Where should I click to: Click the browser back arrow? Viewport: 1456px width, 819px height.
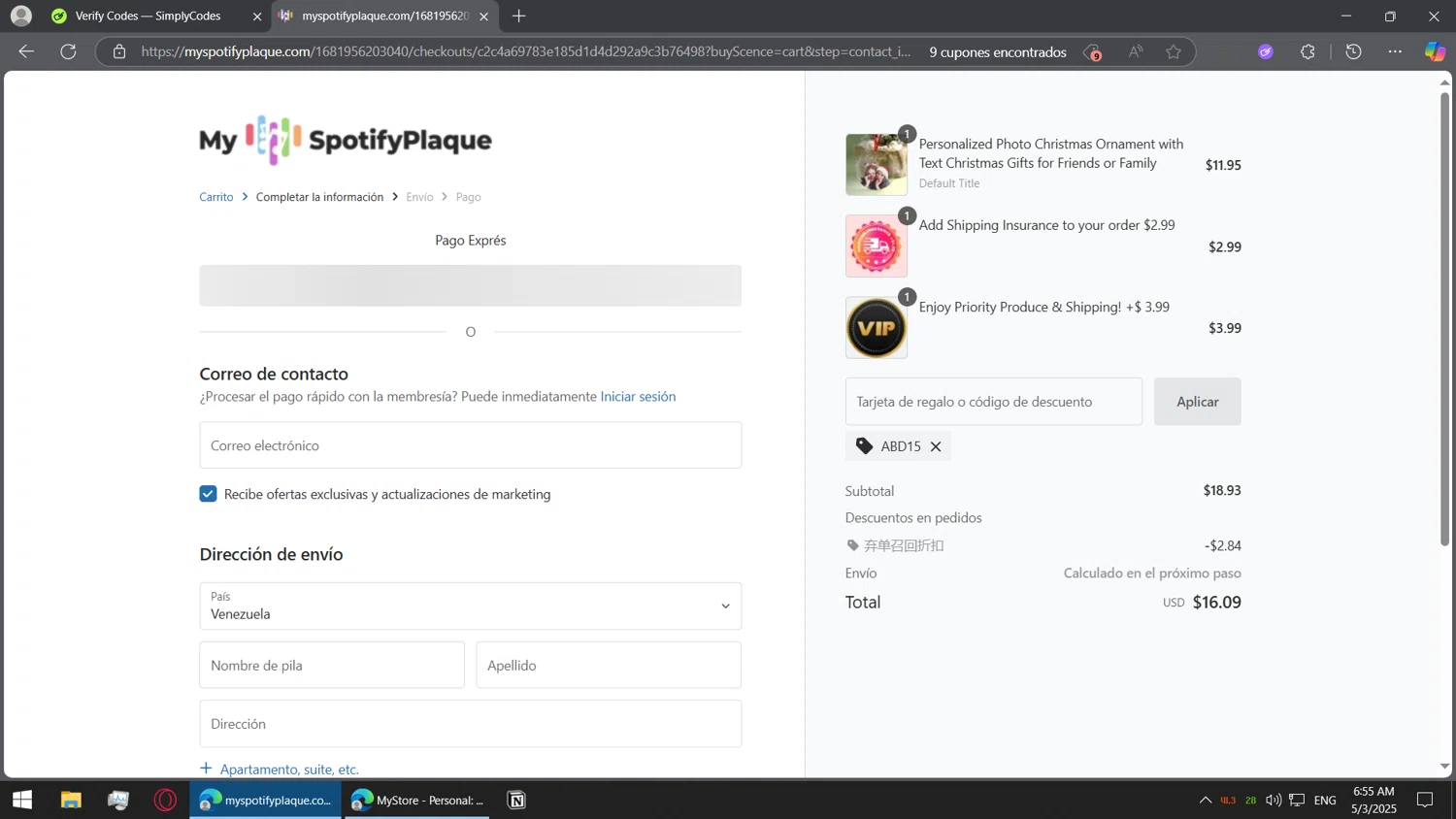26,51
